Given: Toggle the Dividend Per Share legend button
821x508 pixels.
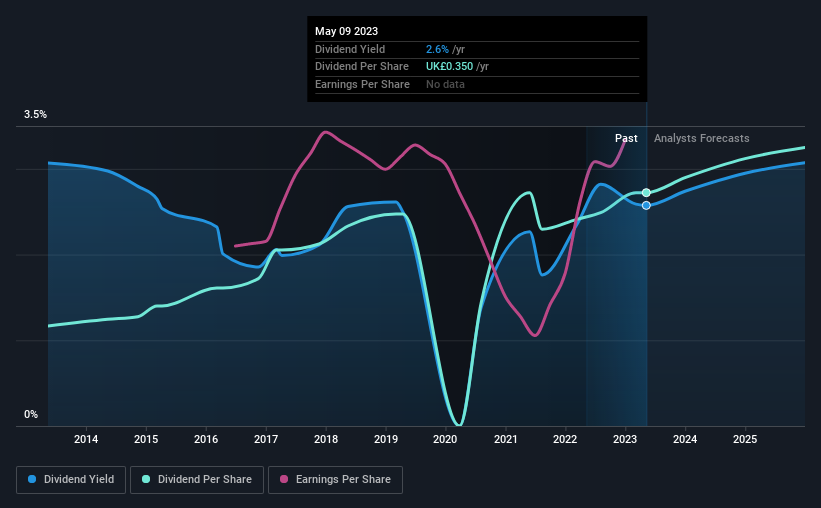Looking at the screenshot, I should point(197,480).
